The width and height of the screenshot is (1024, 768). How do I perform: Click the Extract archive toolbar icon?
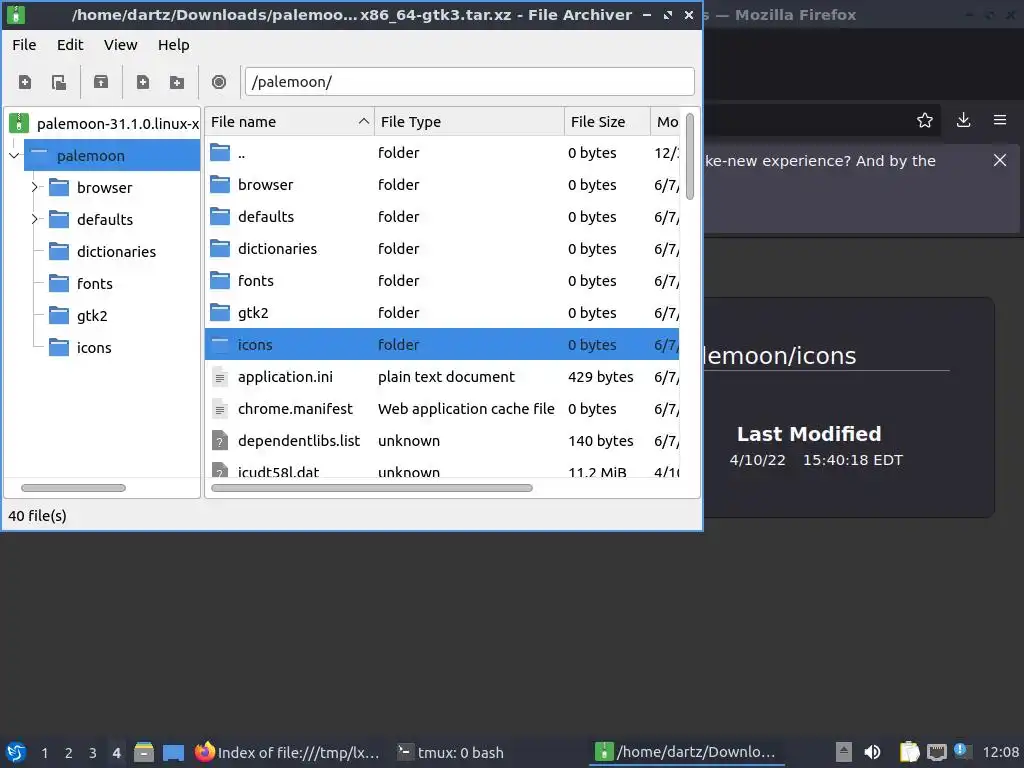coord(101,82)
